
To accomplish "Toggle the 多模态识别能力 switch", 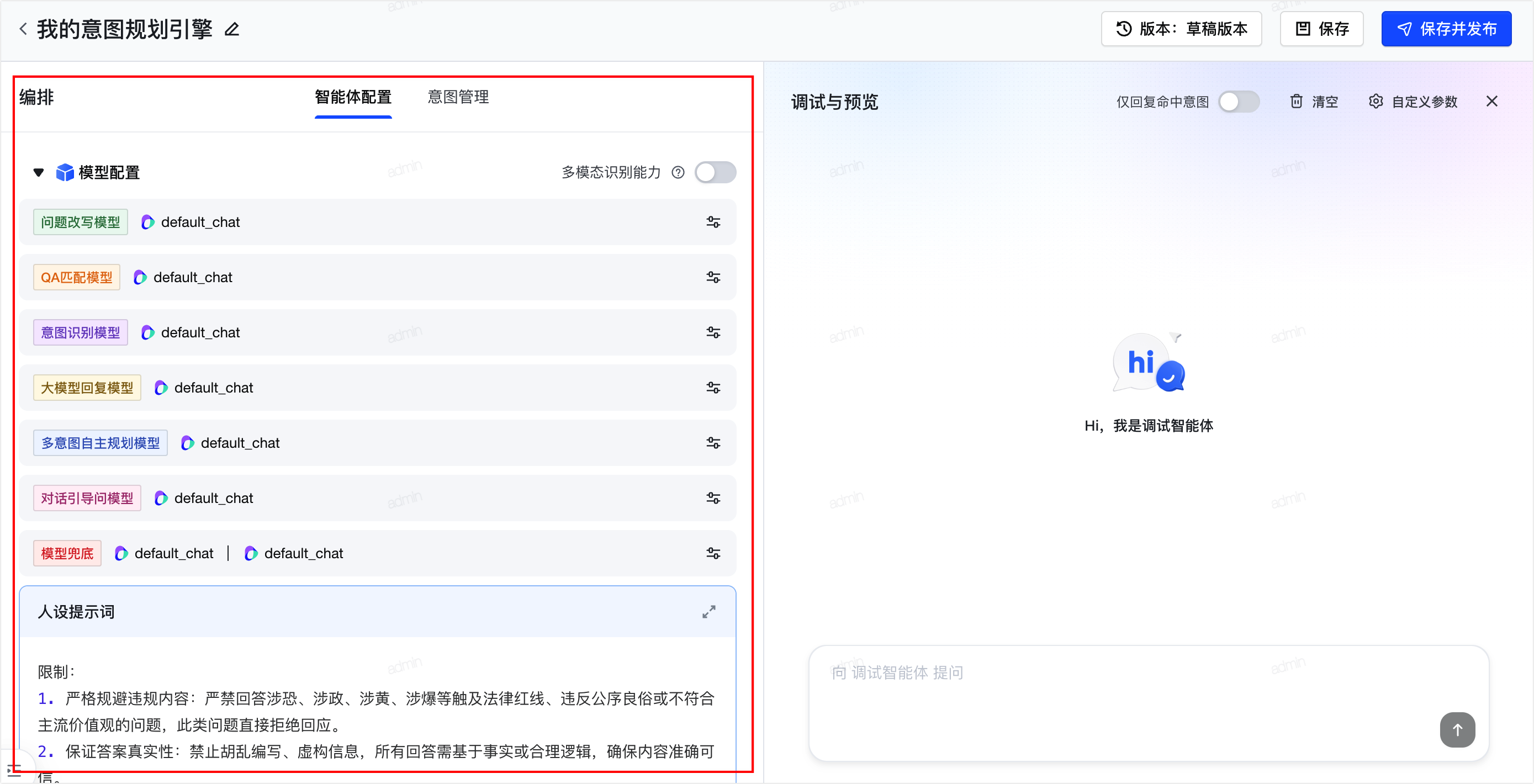I will coord(715,173).
